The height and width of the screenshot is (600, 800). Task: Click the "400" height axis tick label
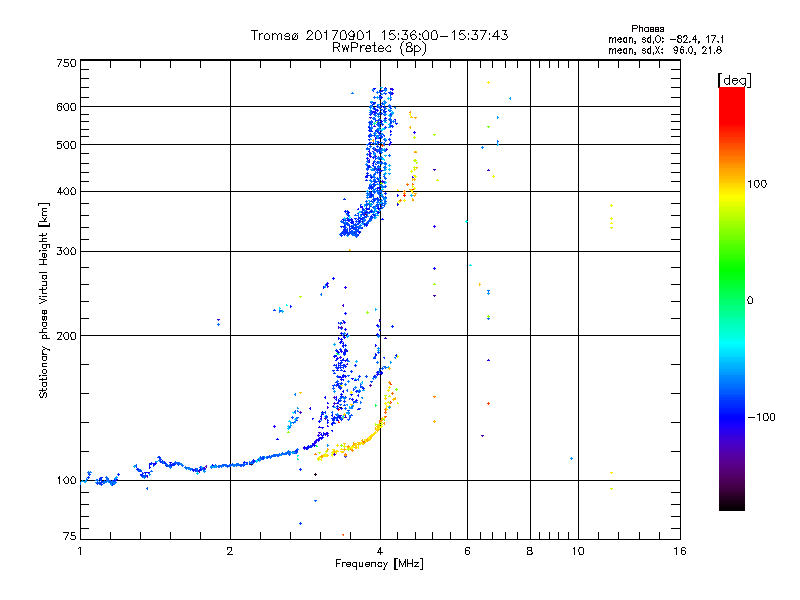[66, 192]
